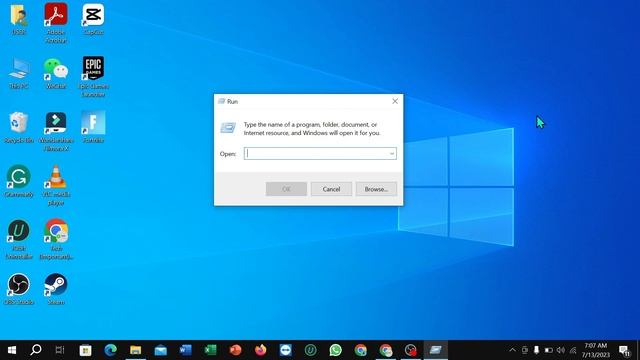Open File Explorer on the taskbar
This screenshot has height=360, width=640.
coord(136,350)
